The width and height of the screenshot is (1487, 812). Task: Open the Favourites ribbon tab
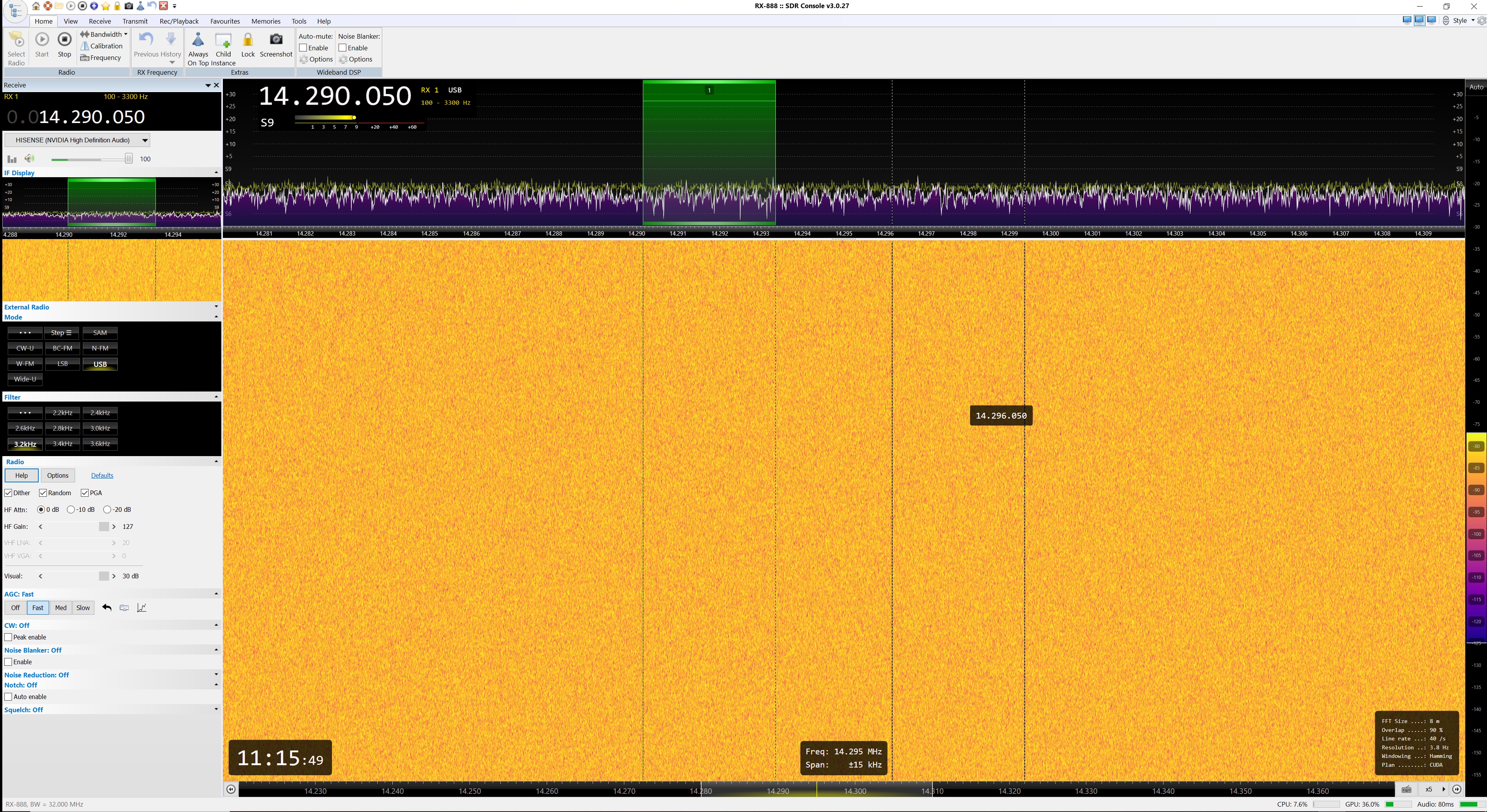[224, 21]
